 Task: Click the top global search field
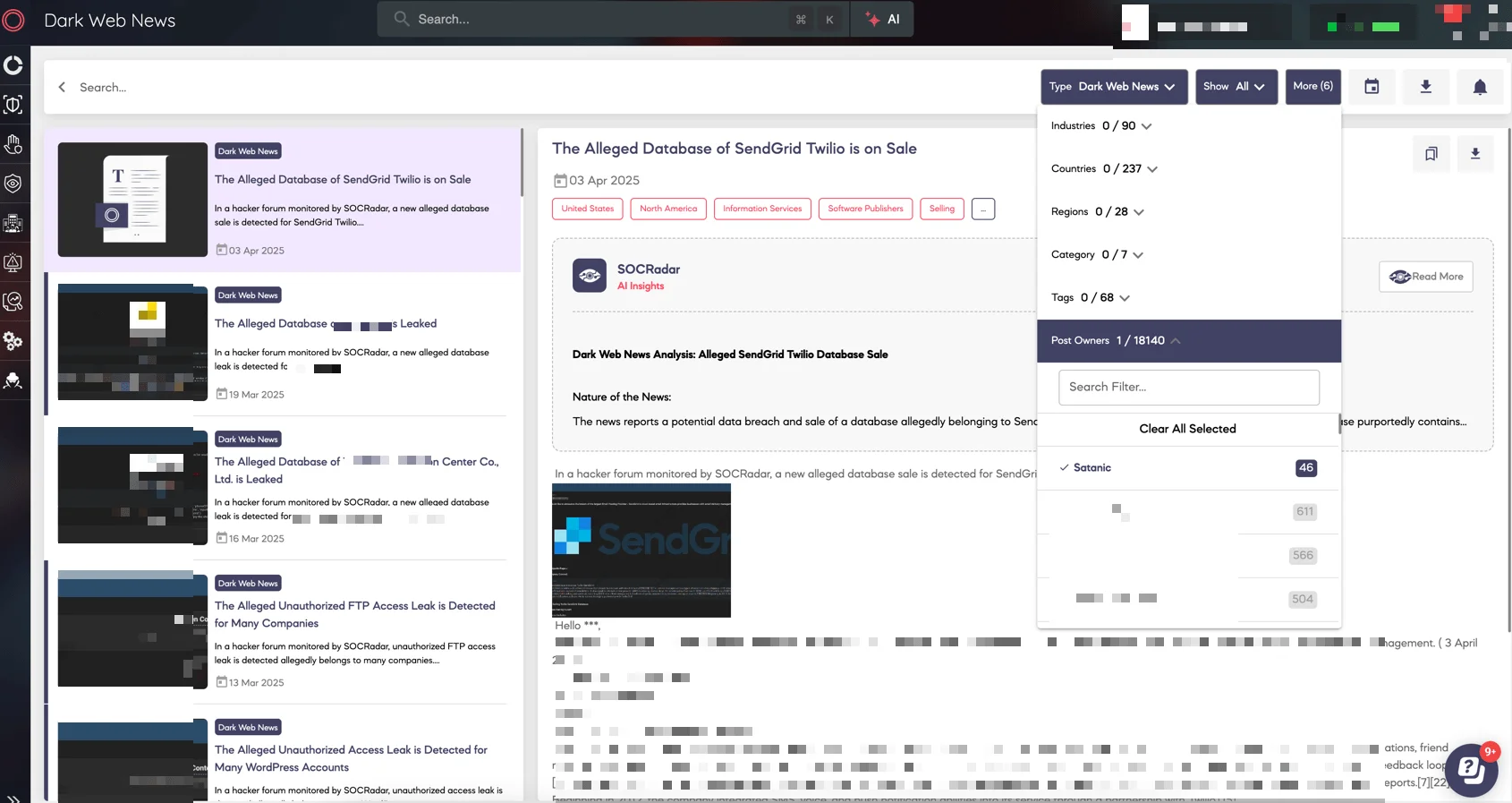[x=614, y=19]
